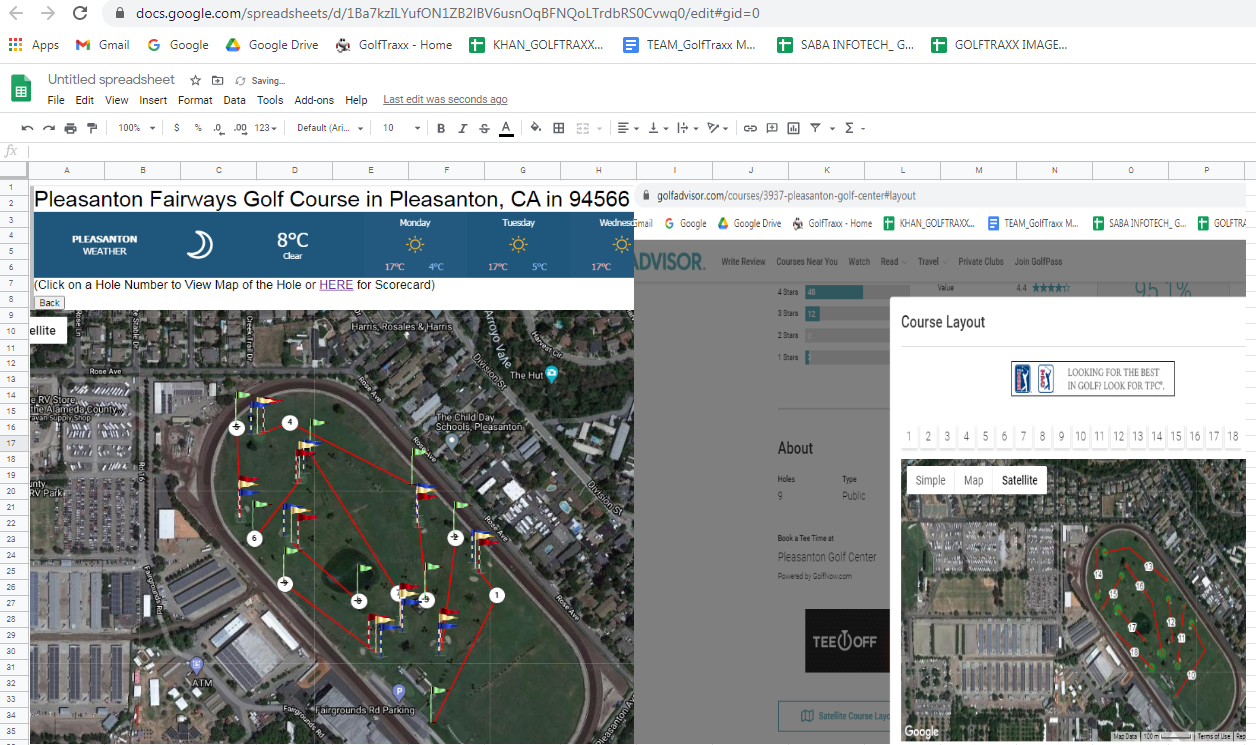
Task: Click the Redo icon in Sheets toolbar
Action: [x=48, y=128]
